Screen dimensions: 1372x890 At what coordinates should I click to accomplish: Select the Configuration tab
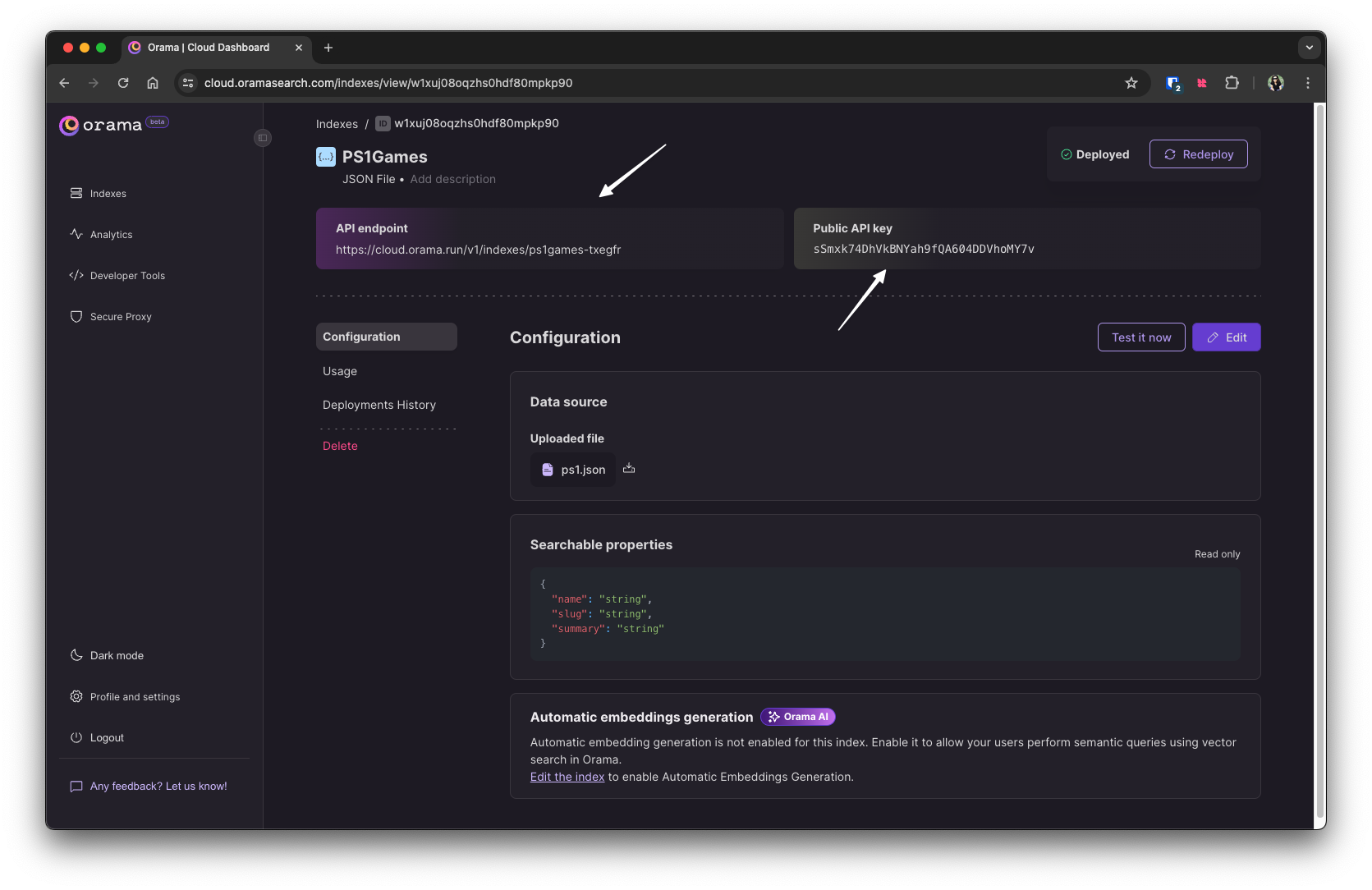[x=387, y=337]
